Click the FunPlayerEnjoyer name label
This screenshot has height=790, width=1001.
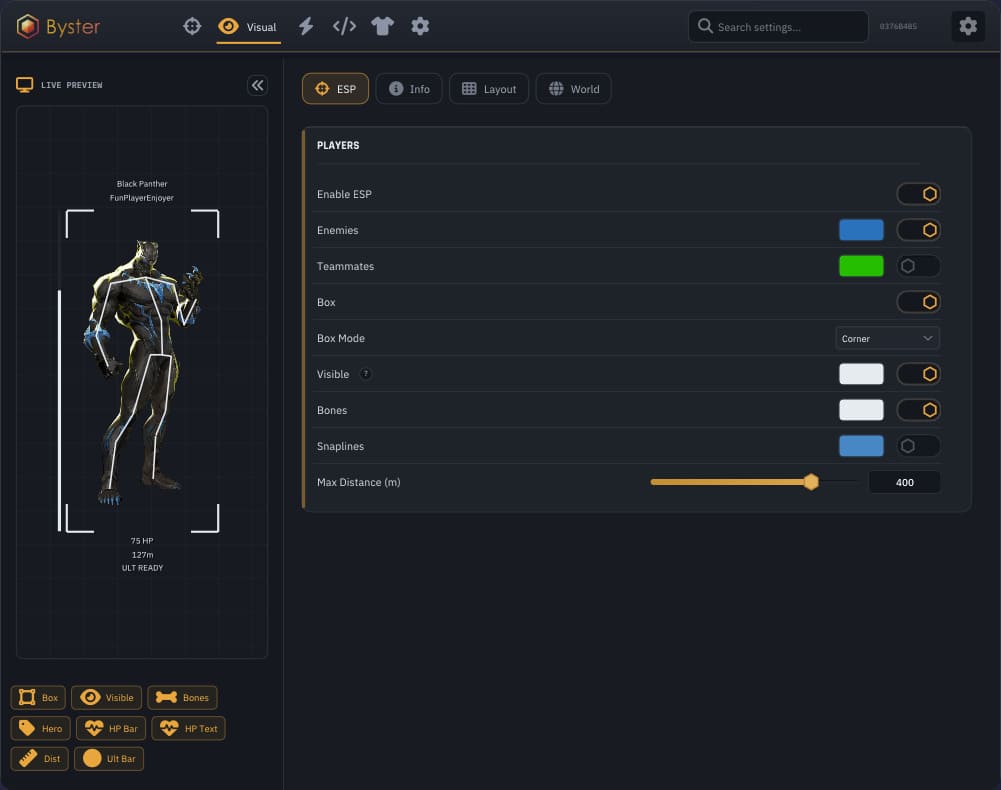click(x=142, y=198)
